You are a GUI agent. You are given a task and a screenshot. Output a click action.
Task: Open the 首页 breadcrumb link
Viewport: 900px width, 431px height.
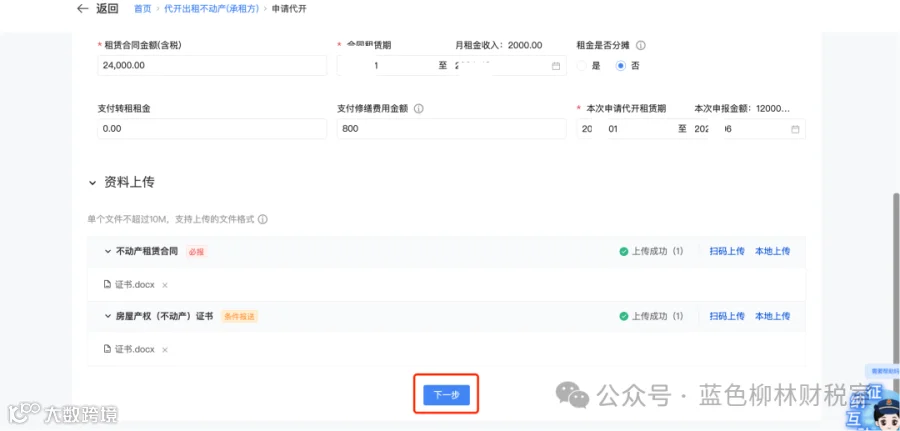(142, 9)
